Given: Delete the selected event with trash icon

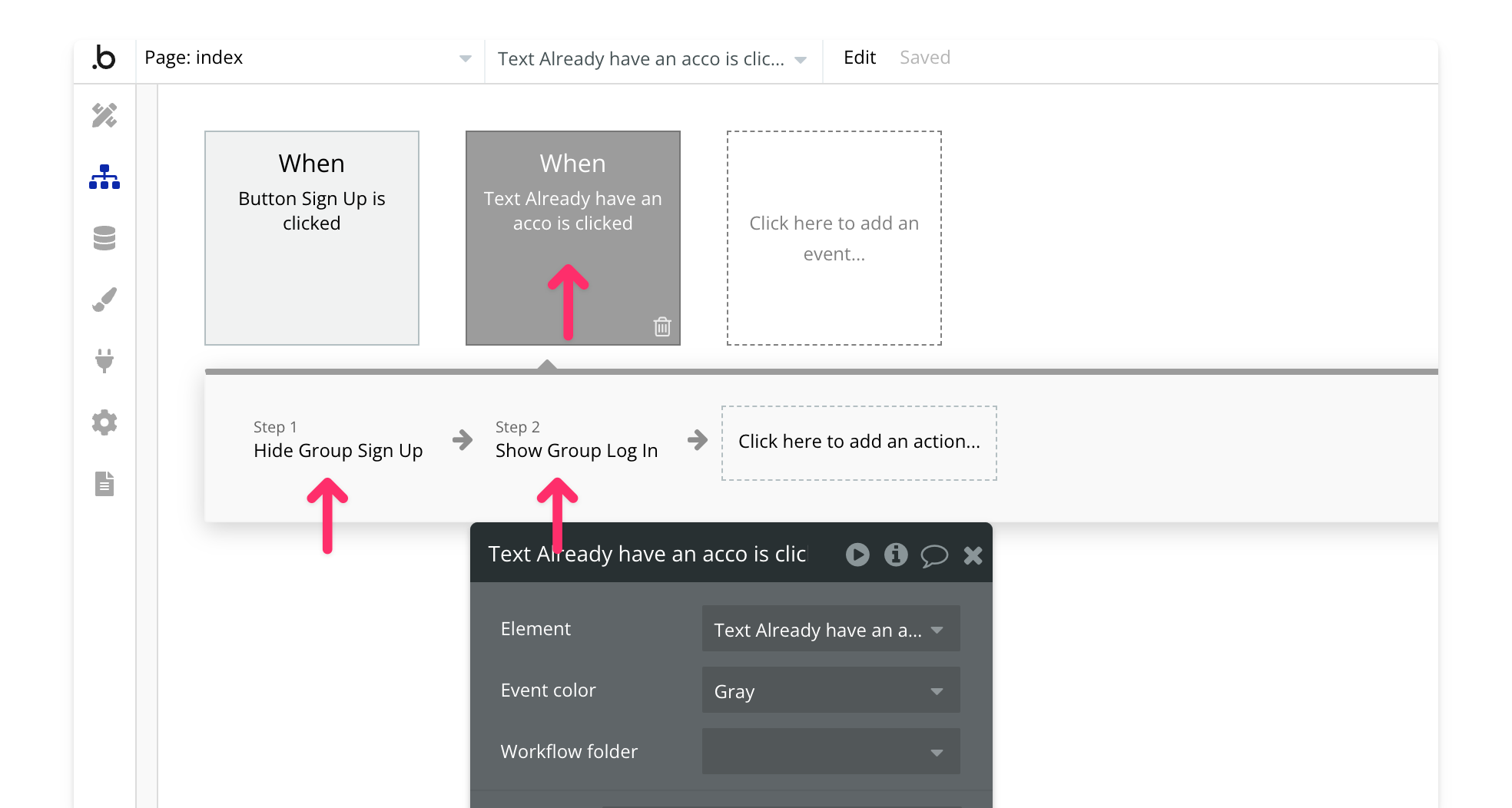Looking at the screenshot, I should (x=661, y=326).
